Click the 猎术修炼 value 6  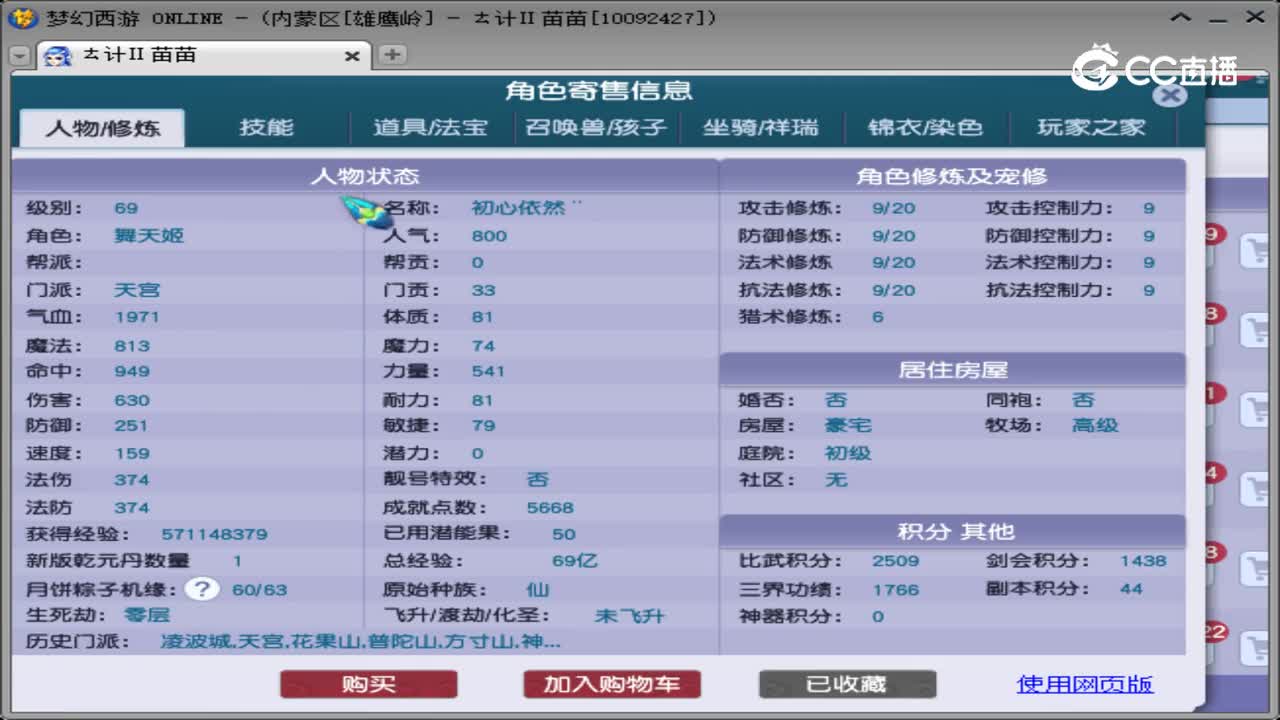(878, 317)
